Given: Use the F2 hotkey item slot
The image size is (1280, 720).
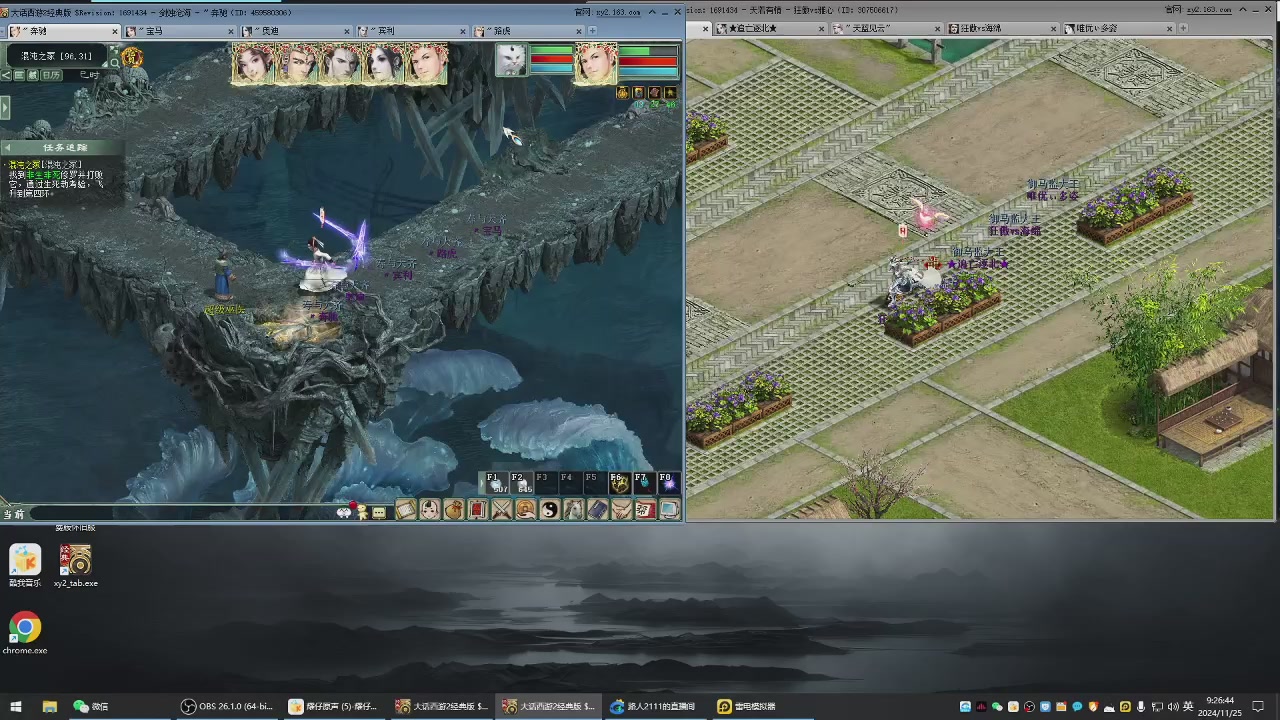Looking at the screenshot, I should pos(522,483).
